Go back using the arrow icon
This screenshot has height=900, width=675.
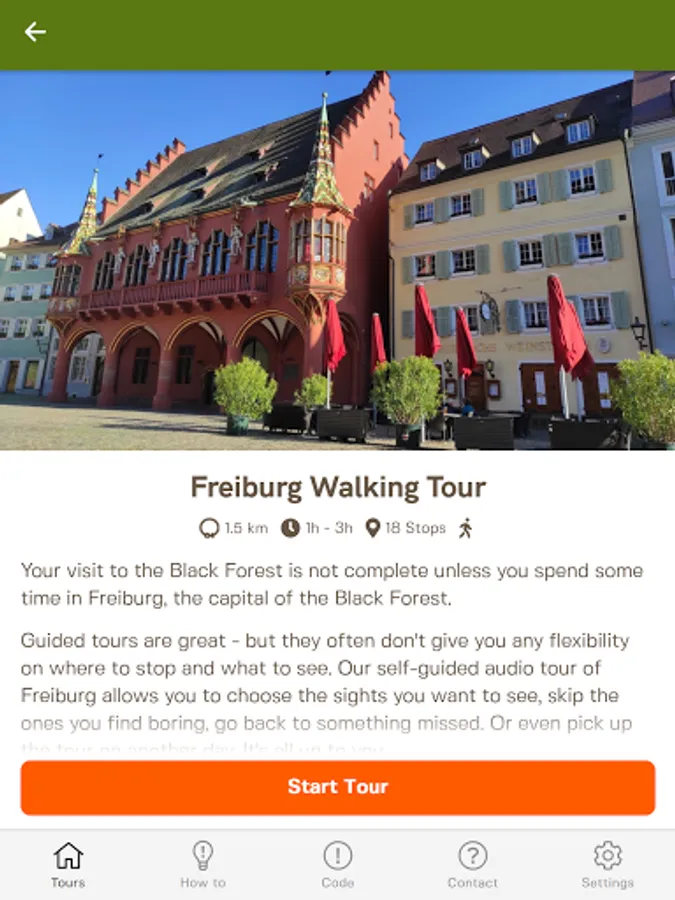(x=35, y=32)
